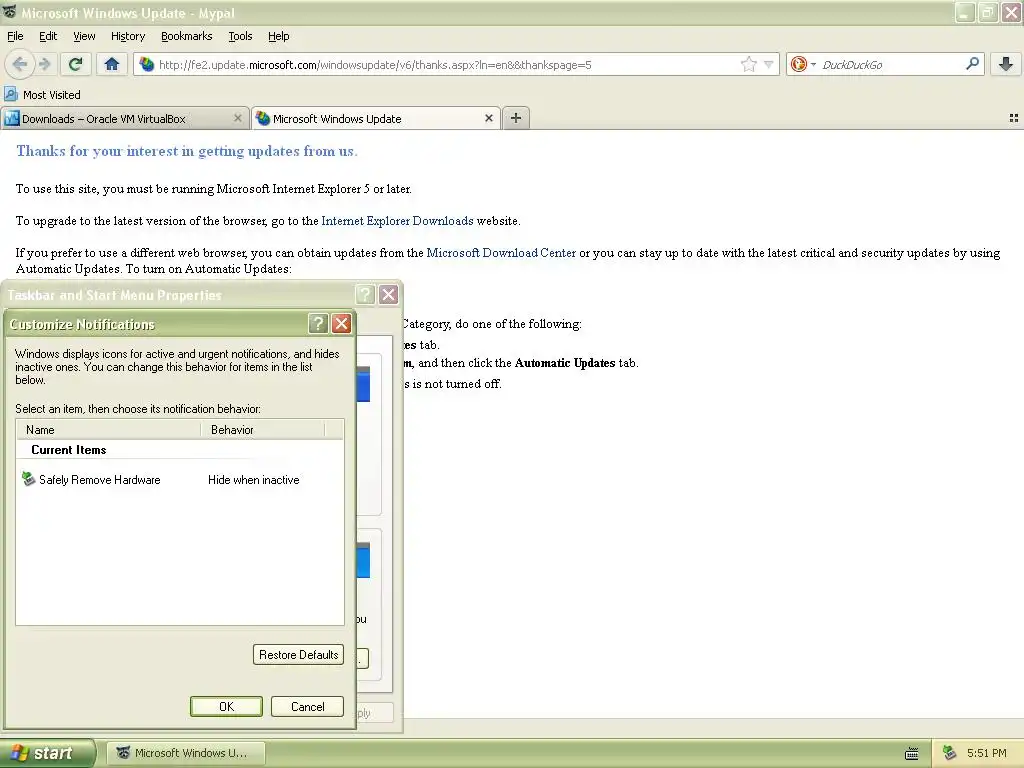1024x768 pixels.
Task: Open the Downloads arrow button
Action: point(1006,64)
